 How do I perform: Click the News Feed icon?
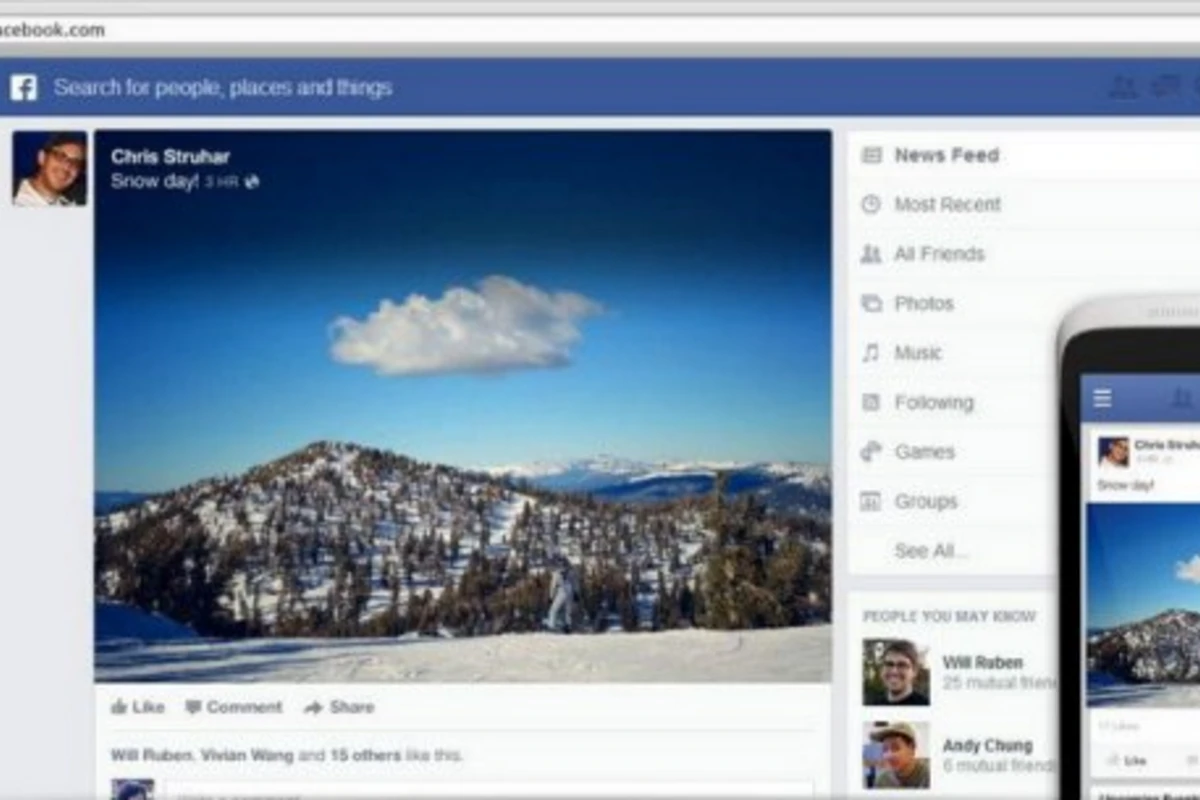coord(872,155)
